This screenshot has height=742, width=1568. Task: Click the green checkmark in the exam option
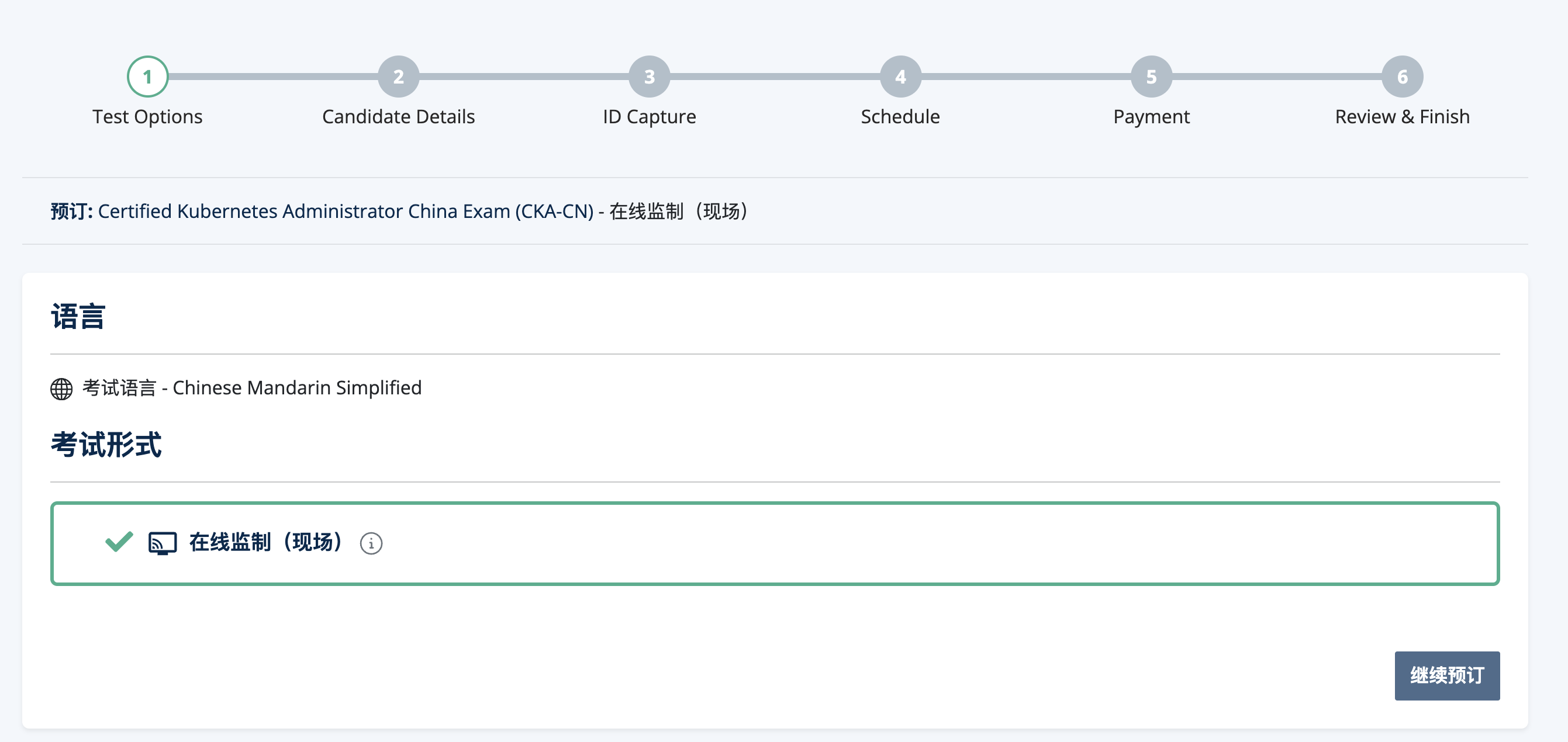click(x=119, y=541)
